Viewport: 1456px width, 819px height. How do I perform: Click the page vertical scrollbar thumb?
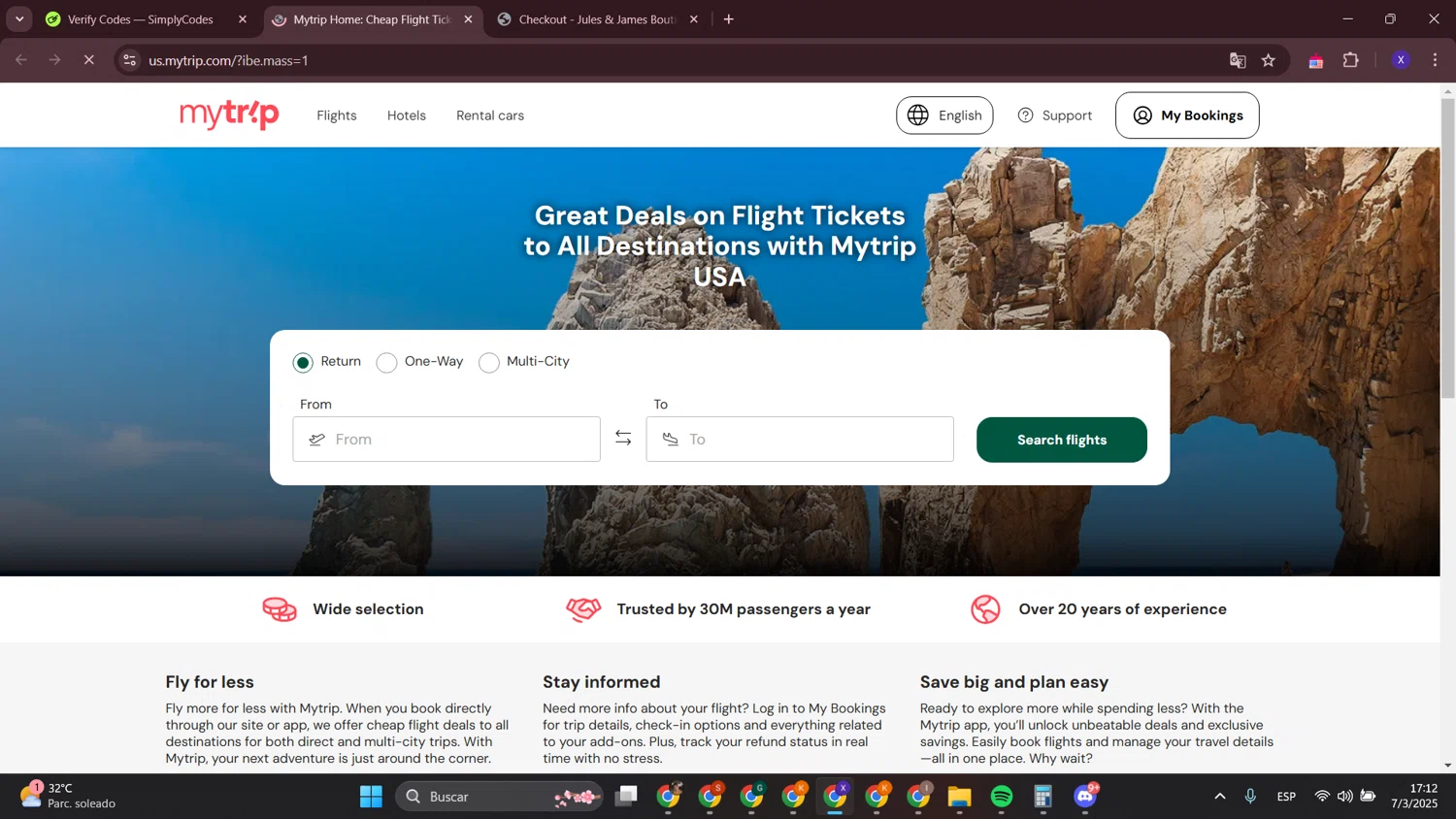coord(1447,247)
